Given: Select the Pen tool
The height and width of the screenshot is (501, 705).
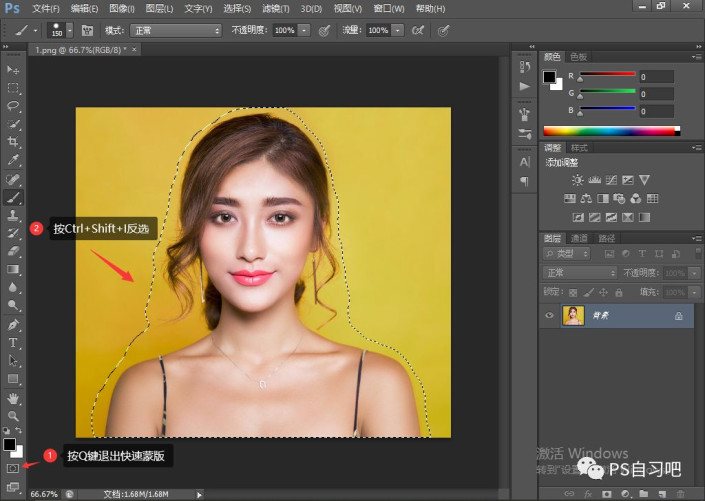Looking at the screenshot, I should click(x=14, y=325).
